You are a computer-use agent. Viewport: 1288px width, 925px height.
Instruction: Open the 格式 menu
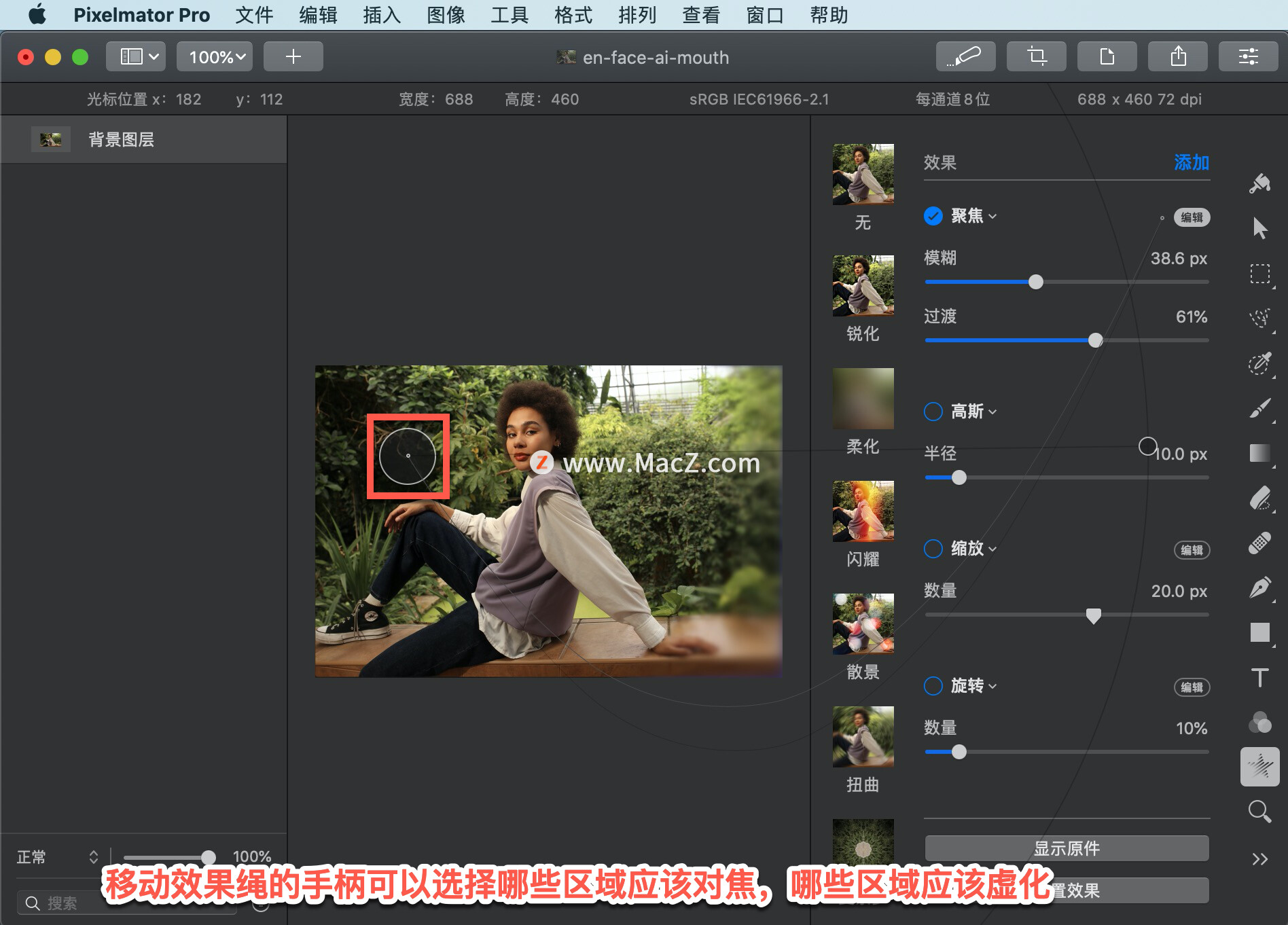pos(573,14)
